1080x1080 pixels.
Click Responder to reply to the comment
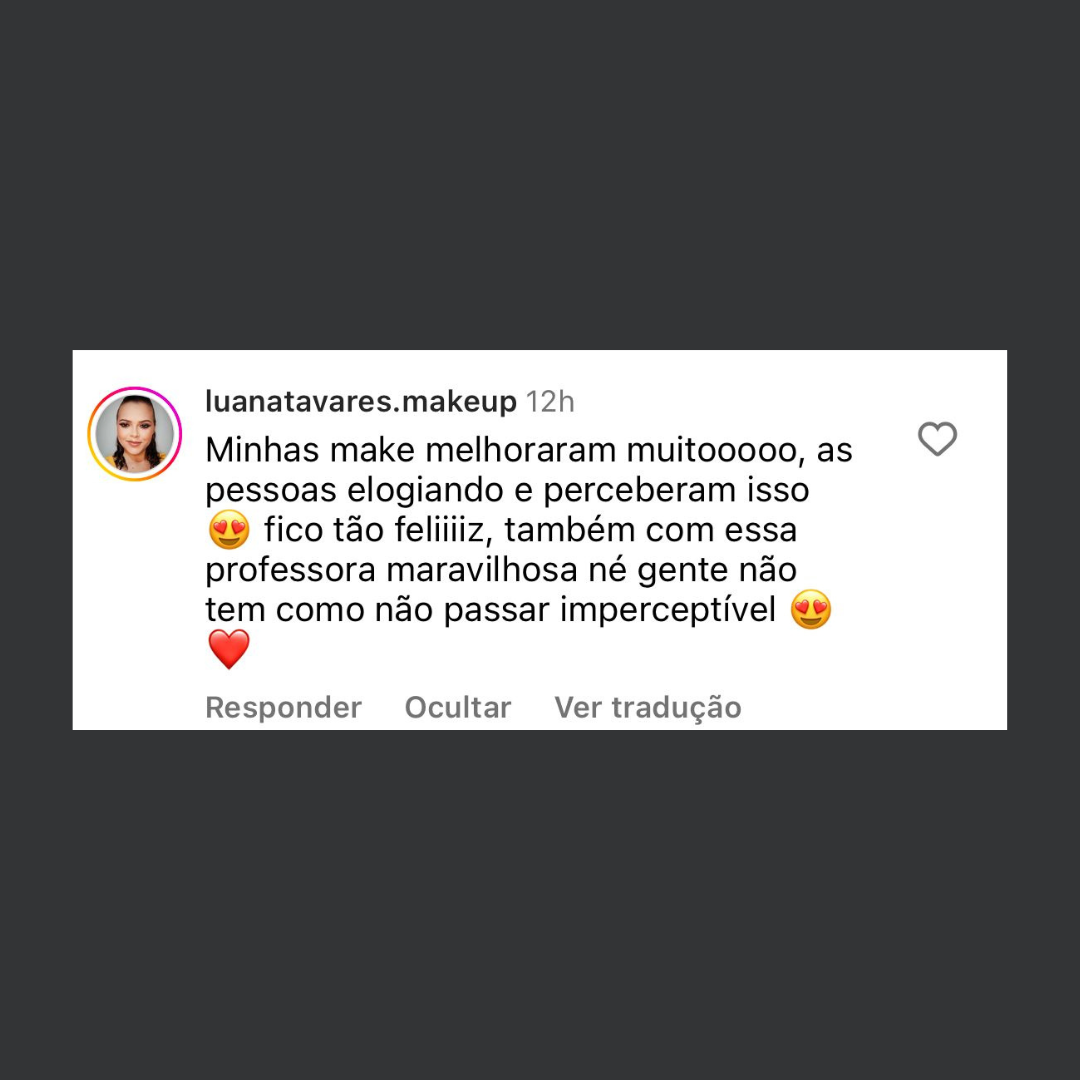[x=283, y=707]
